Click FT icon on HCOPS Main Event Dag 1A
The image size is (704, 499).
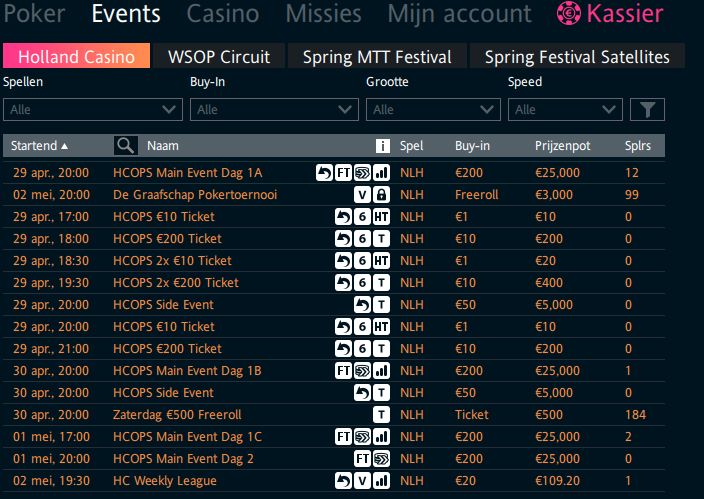343,172
